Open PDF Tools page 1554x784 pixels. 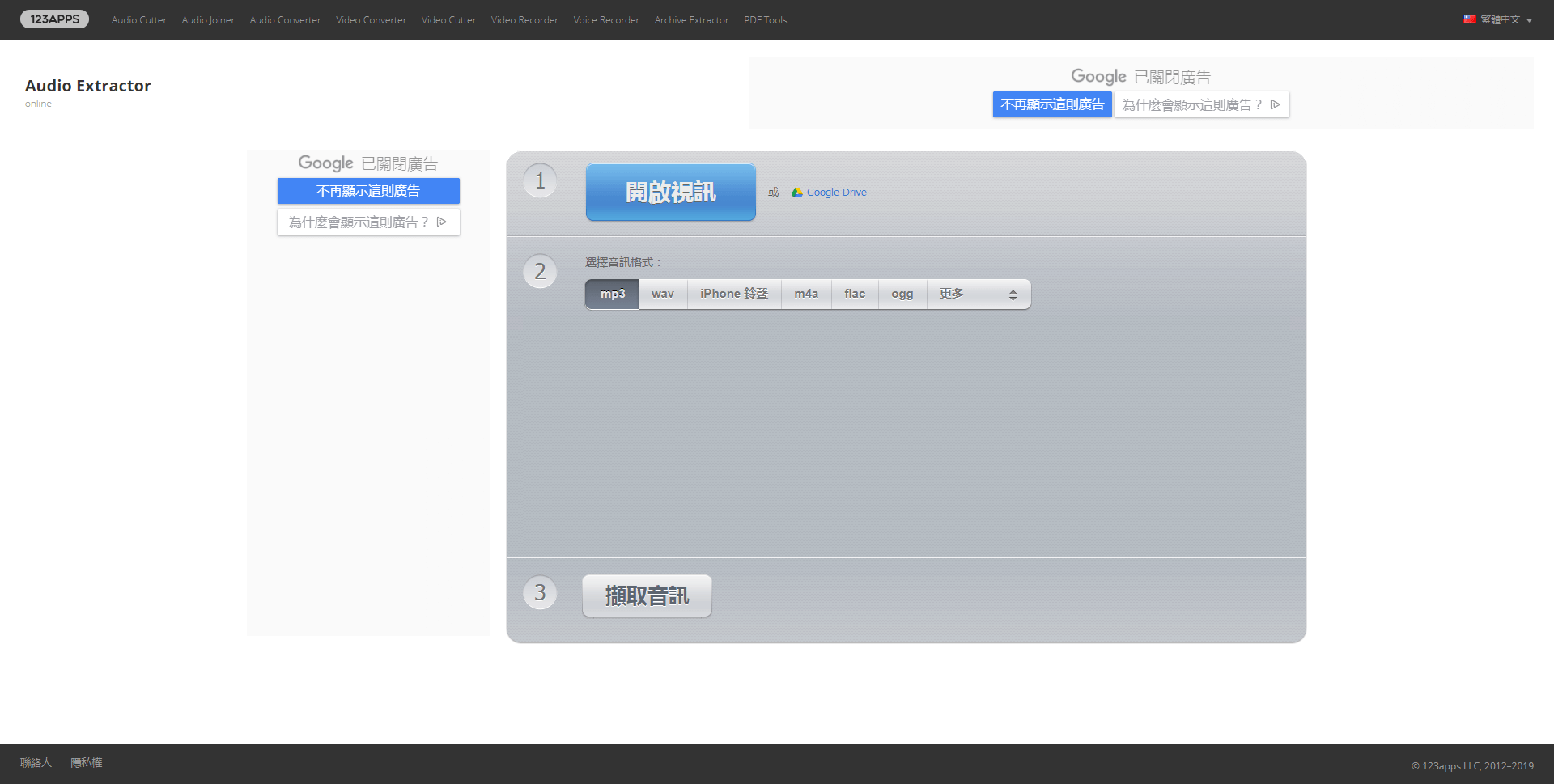click(765, 20)
